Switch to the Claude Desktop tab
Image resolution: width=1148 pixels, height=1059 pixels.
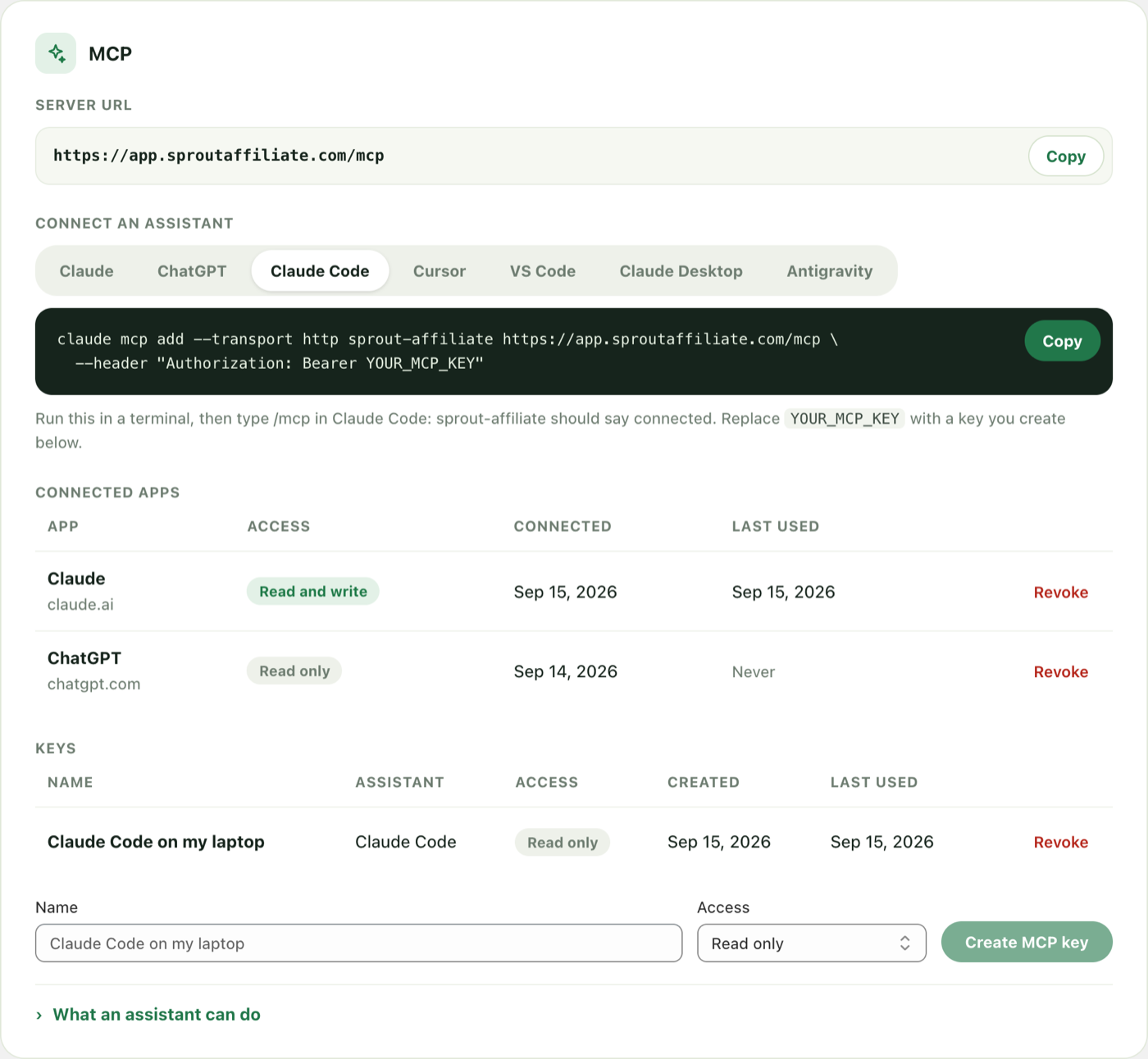click(x=681, y=271)
